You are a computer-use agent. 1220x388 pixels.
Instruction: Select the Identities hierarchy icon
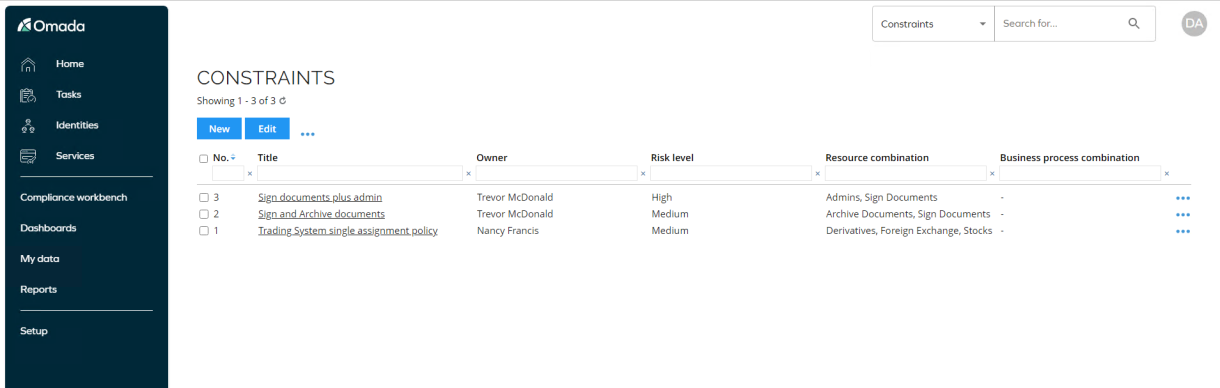28,126
